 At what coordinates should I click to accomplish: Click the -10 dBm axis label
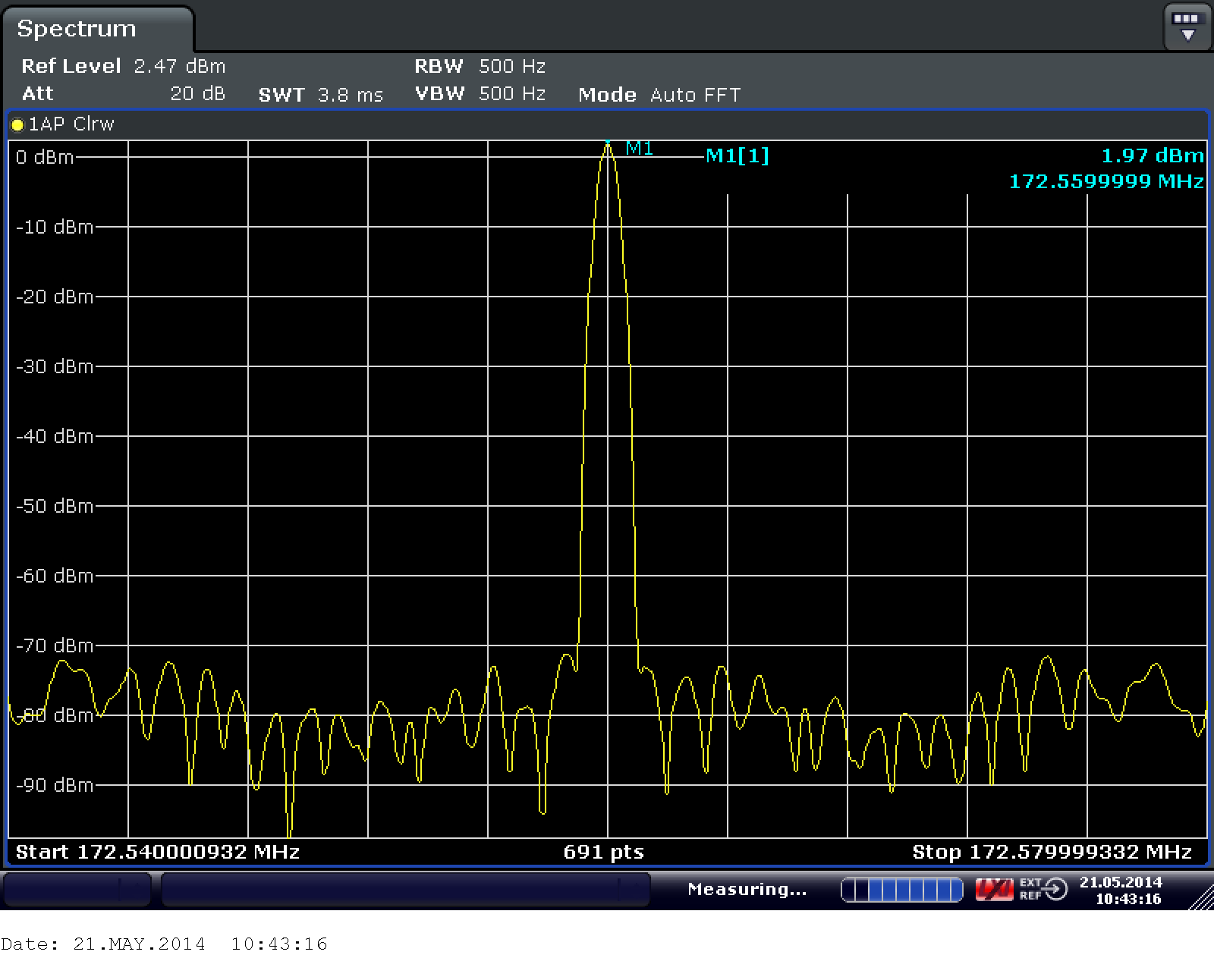point(55,227)
